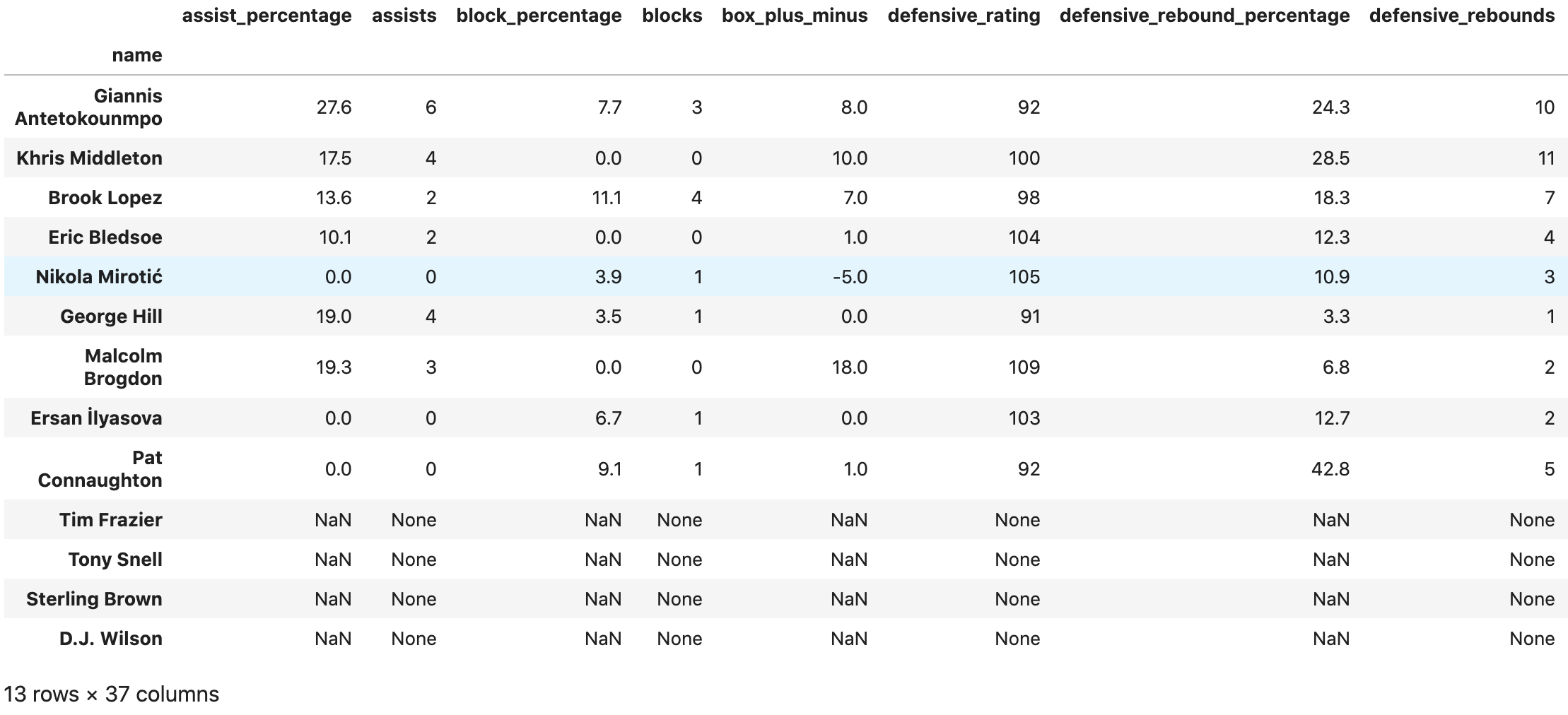Select Eric Bledsoe's defensive_rebound_percentage value 12.3
Image resolution: width=1568 pixels, height=715 pixels.
(1333, 237)
